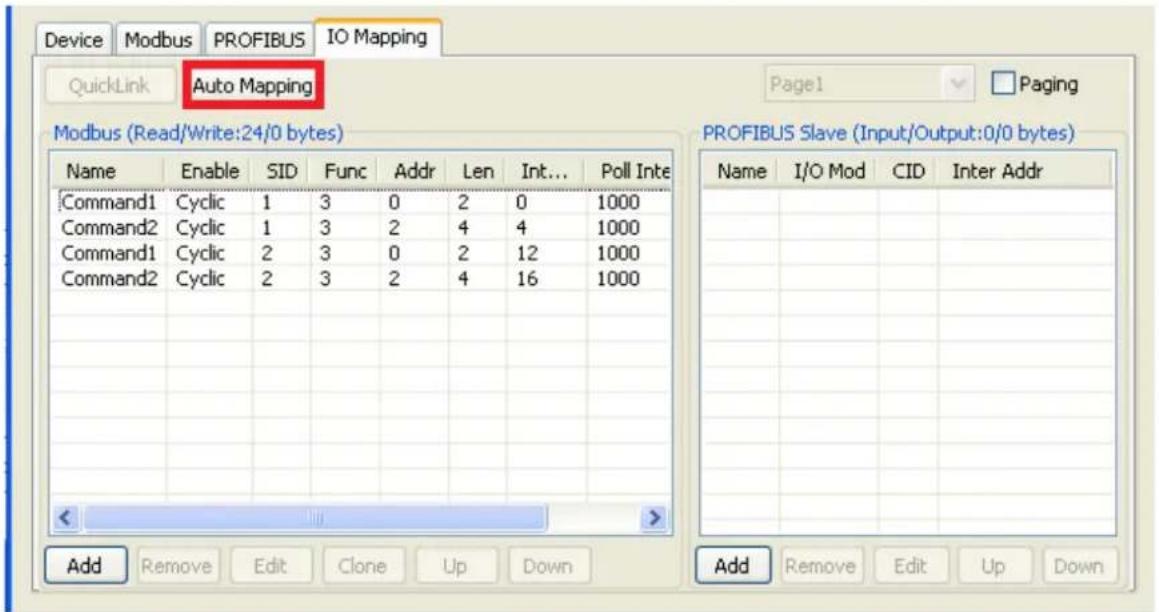Select Command1 row with SID 1
The height and width of the screenshot is (612, 1159).
pyautogui.click(x=361, y=203)
